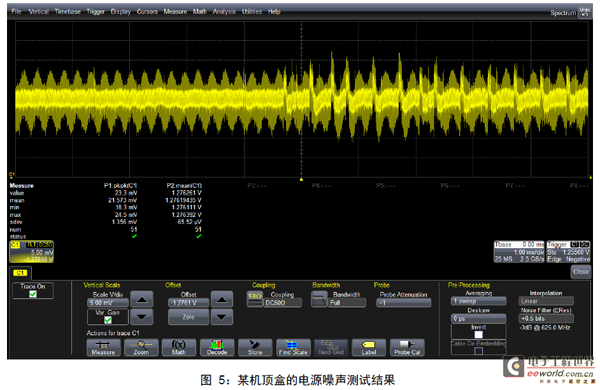Edit the Offset -1.2761 V field

(188, 303)
